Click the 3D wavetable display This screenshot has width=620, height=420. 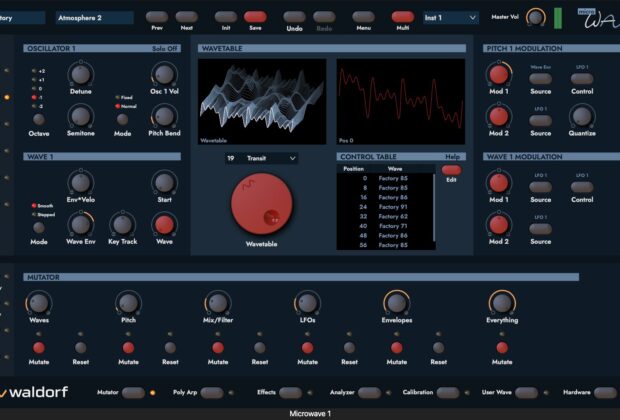click(262, 102)
